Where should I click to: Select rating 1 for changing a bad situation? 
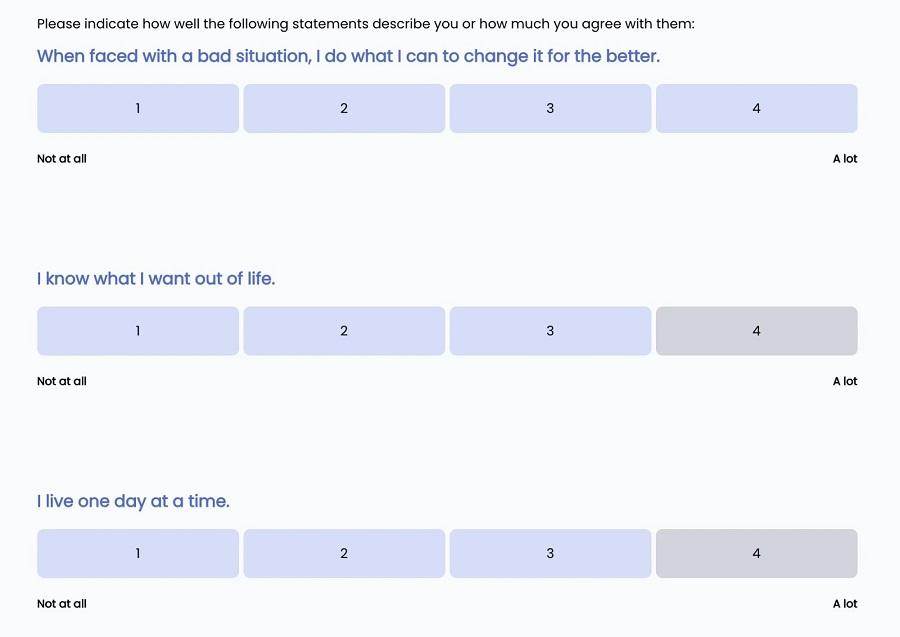point(138,109)
